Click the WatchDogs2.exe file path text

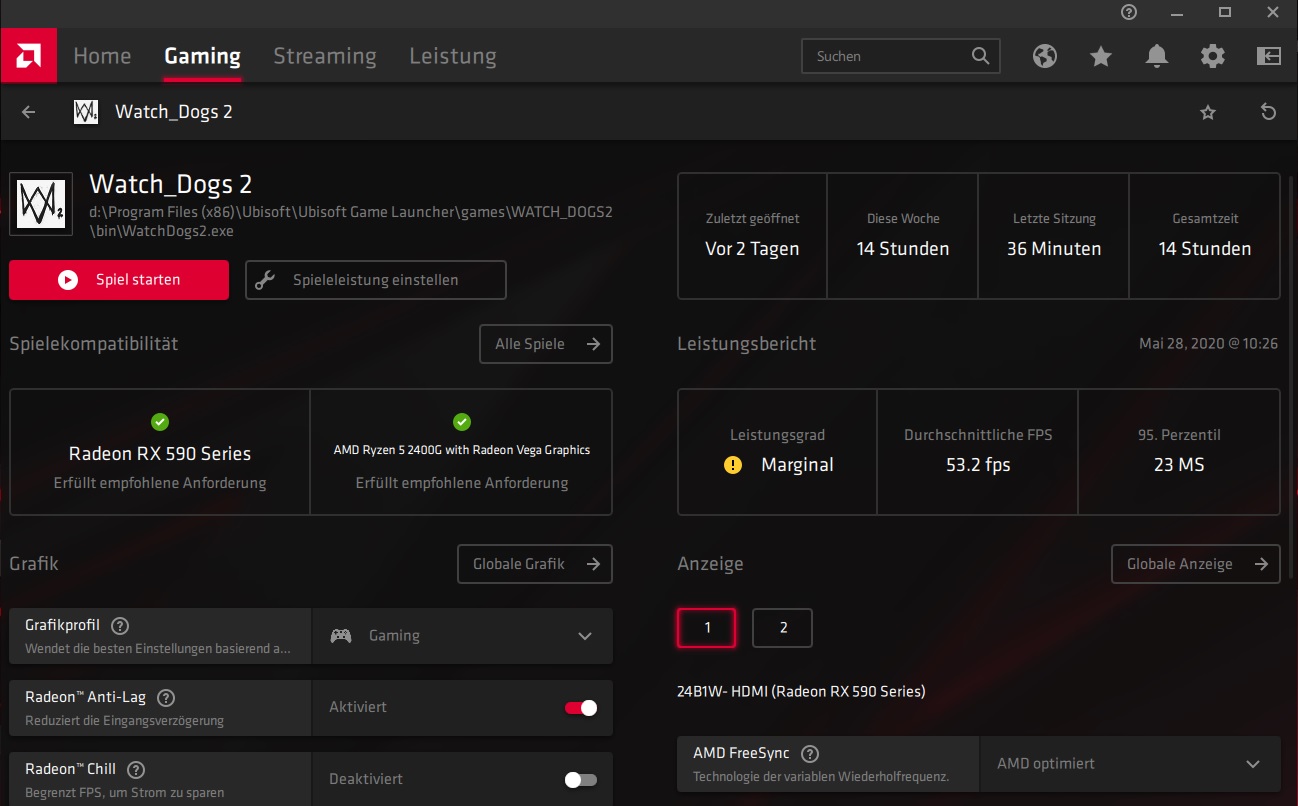coord(351,221)
